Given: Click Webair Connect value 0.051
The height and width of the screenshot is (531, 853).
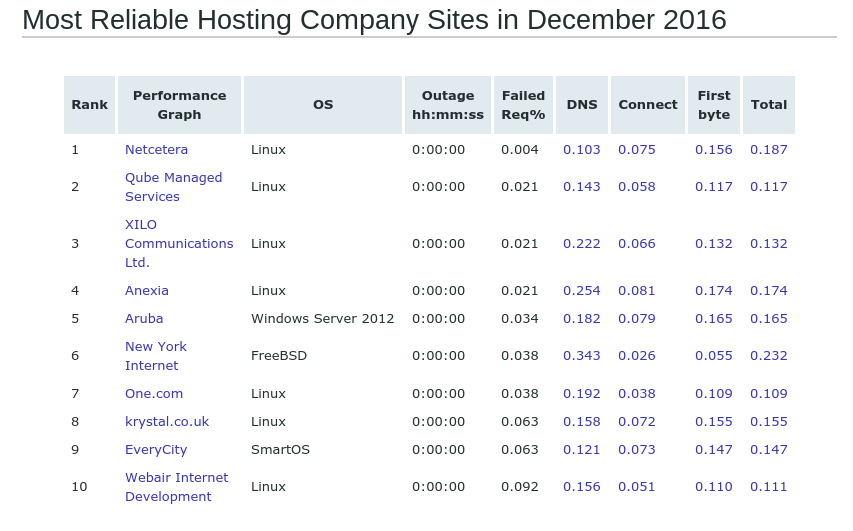Looking at the screenshot, I should point(636,487).
